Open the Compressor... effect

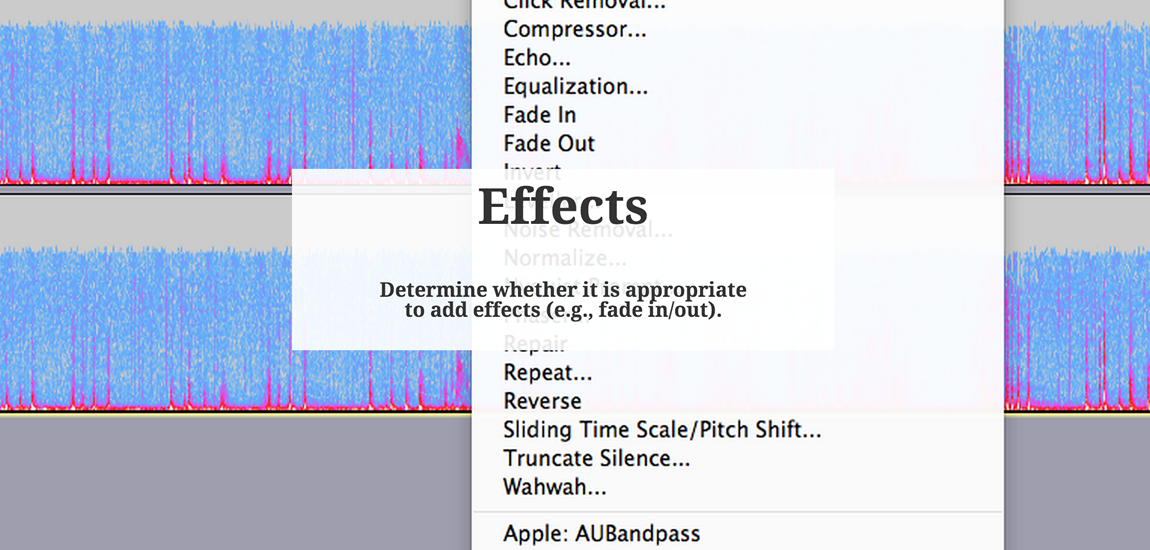coord(574,30)
